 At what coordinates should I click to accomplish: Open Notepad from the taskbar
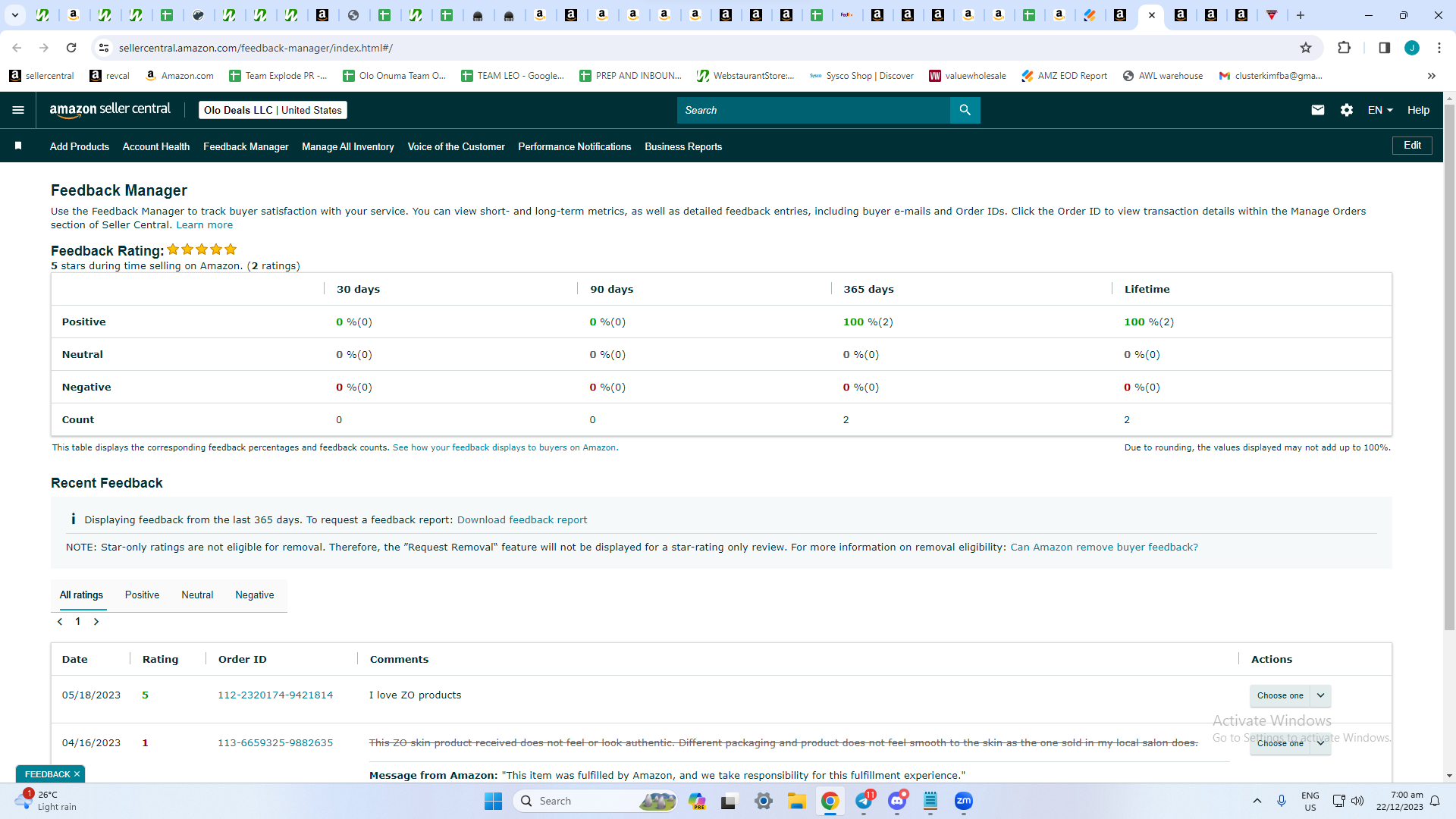(x=930, y=801)
